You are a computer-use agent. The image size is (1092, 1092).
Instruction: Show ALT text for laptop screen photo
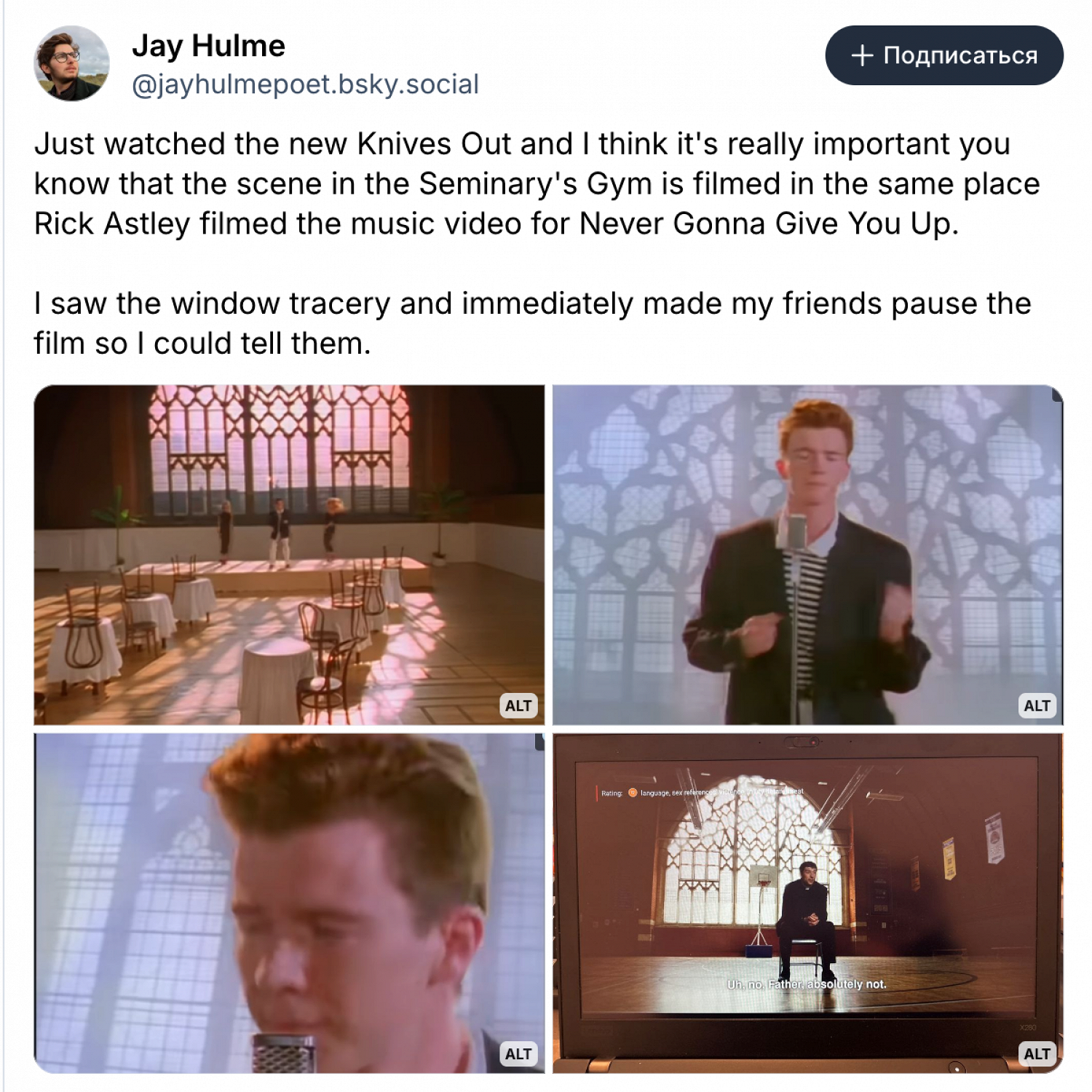pyautogui.click(x=1037, y=1054)
